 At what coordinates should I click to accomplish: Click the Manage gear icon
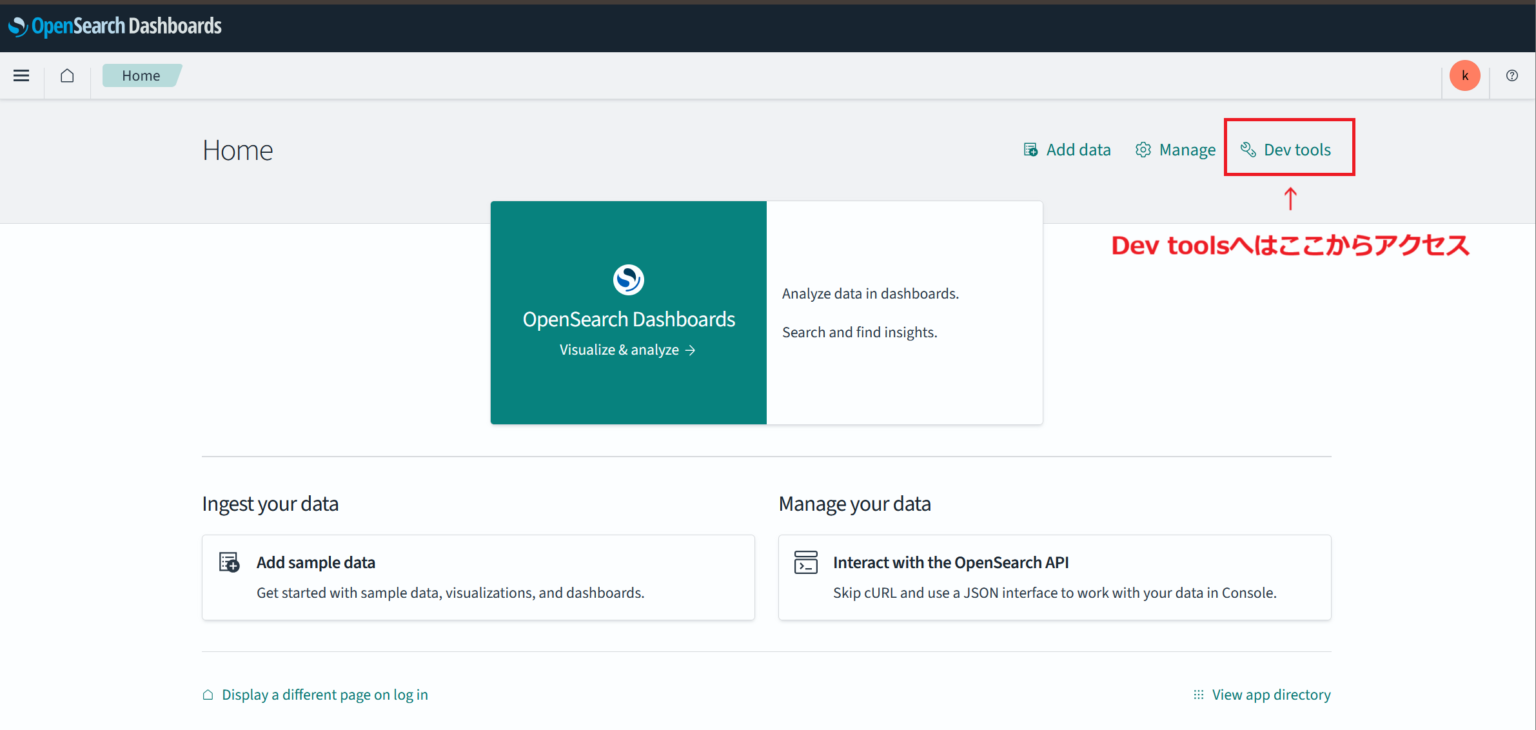(x=1143, y=148)
